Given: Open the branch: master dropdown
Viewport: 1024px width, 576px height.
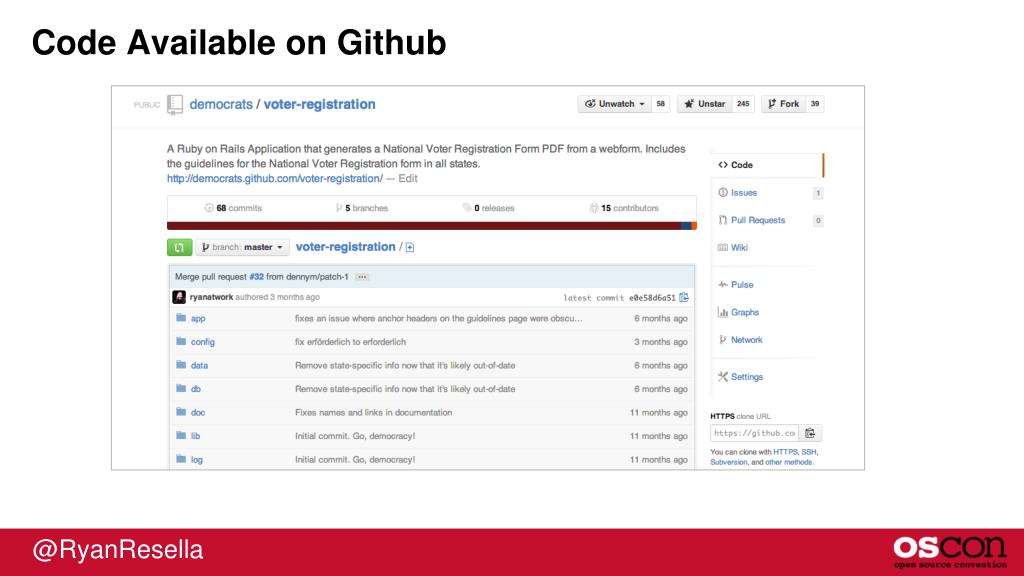Looking at the screenshot, I should pos(242,248).
